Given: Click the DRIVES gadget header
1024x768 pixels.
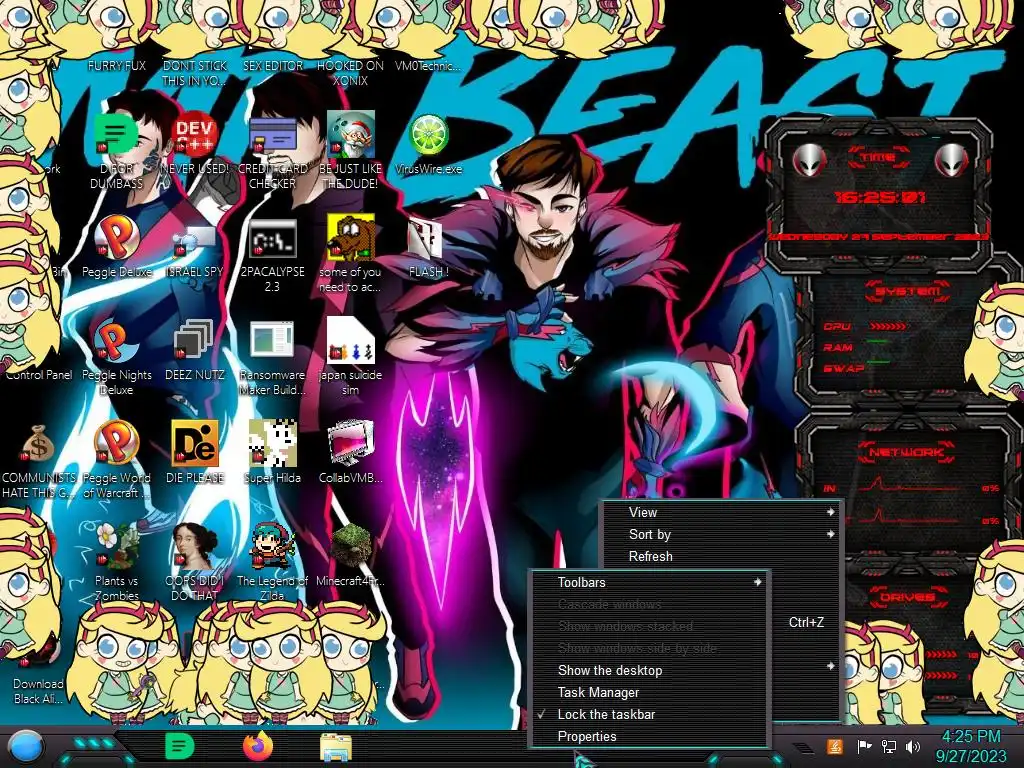Looking at the screenshot, I should point(906,597).
